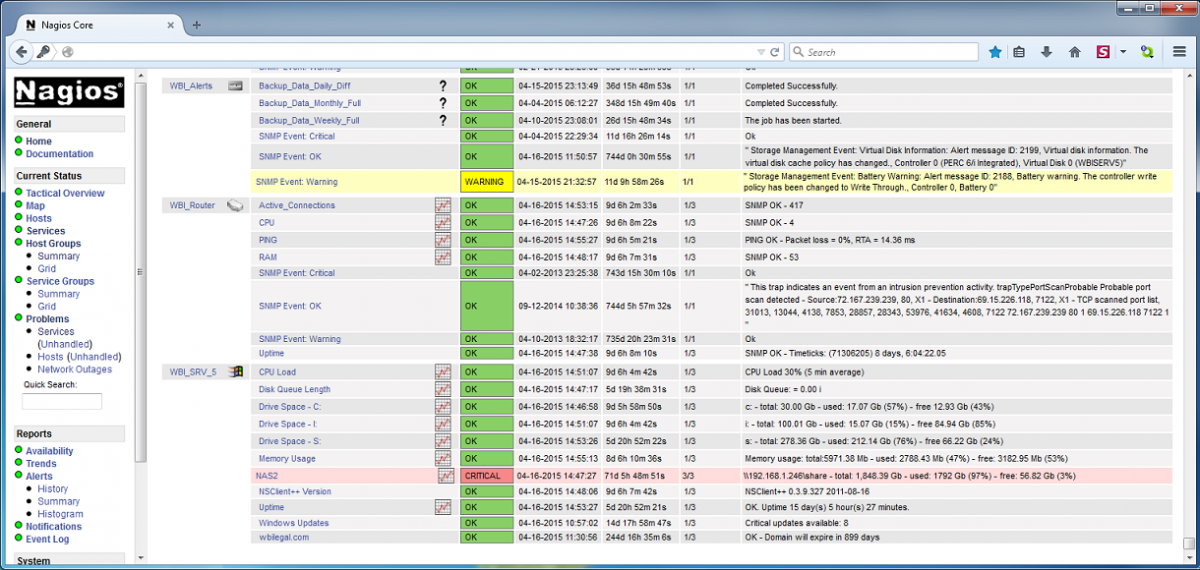1200x570 pixels.
Task: Open the dropdown arrow beside the S extension
Action: point(1123,52)
